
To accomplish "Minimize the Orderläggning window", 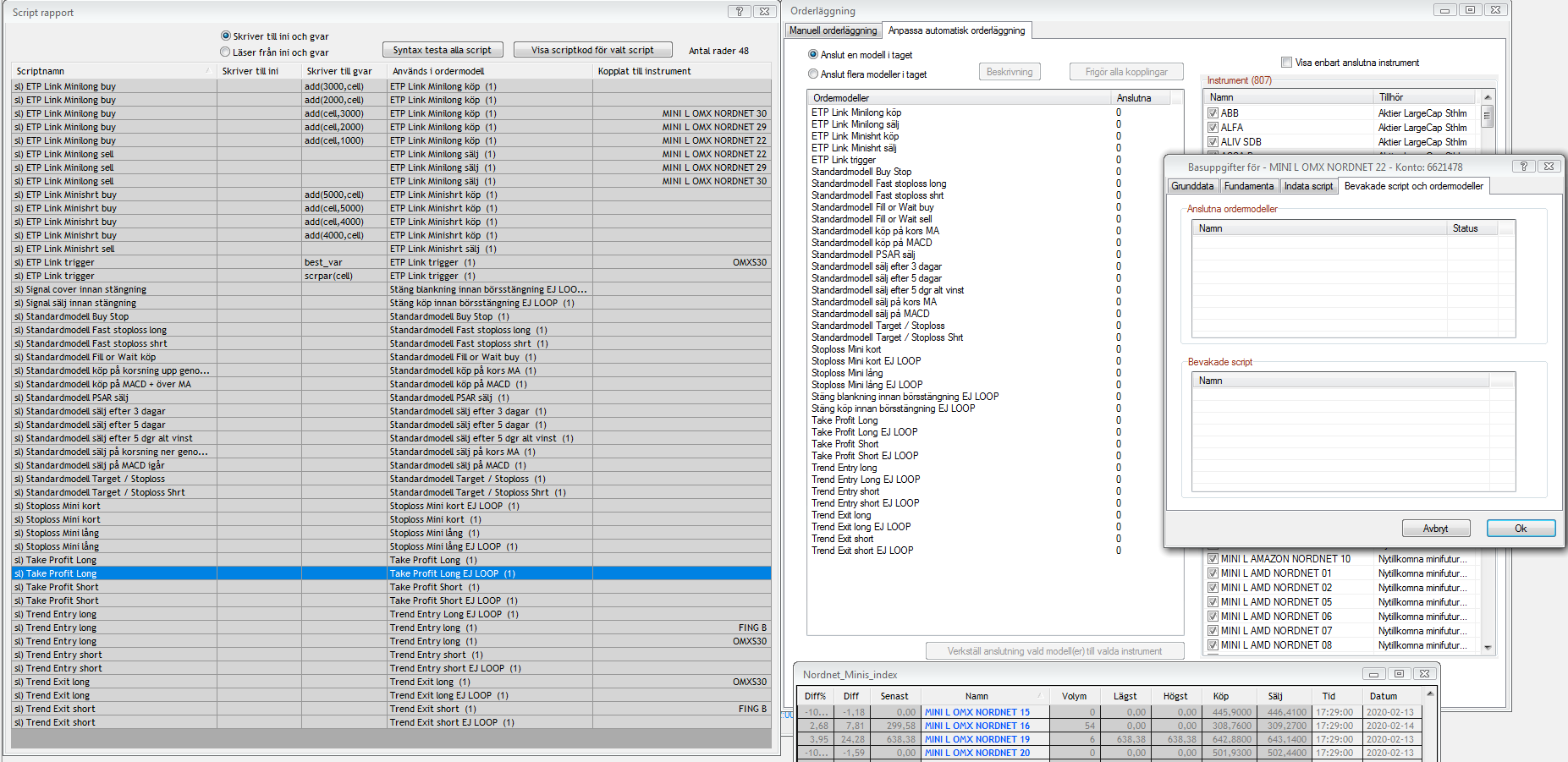I will 1444,10.
